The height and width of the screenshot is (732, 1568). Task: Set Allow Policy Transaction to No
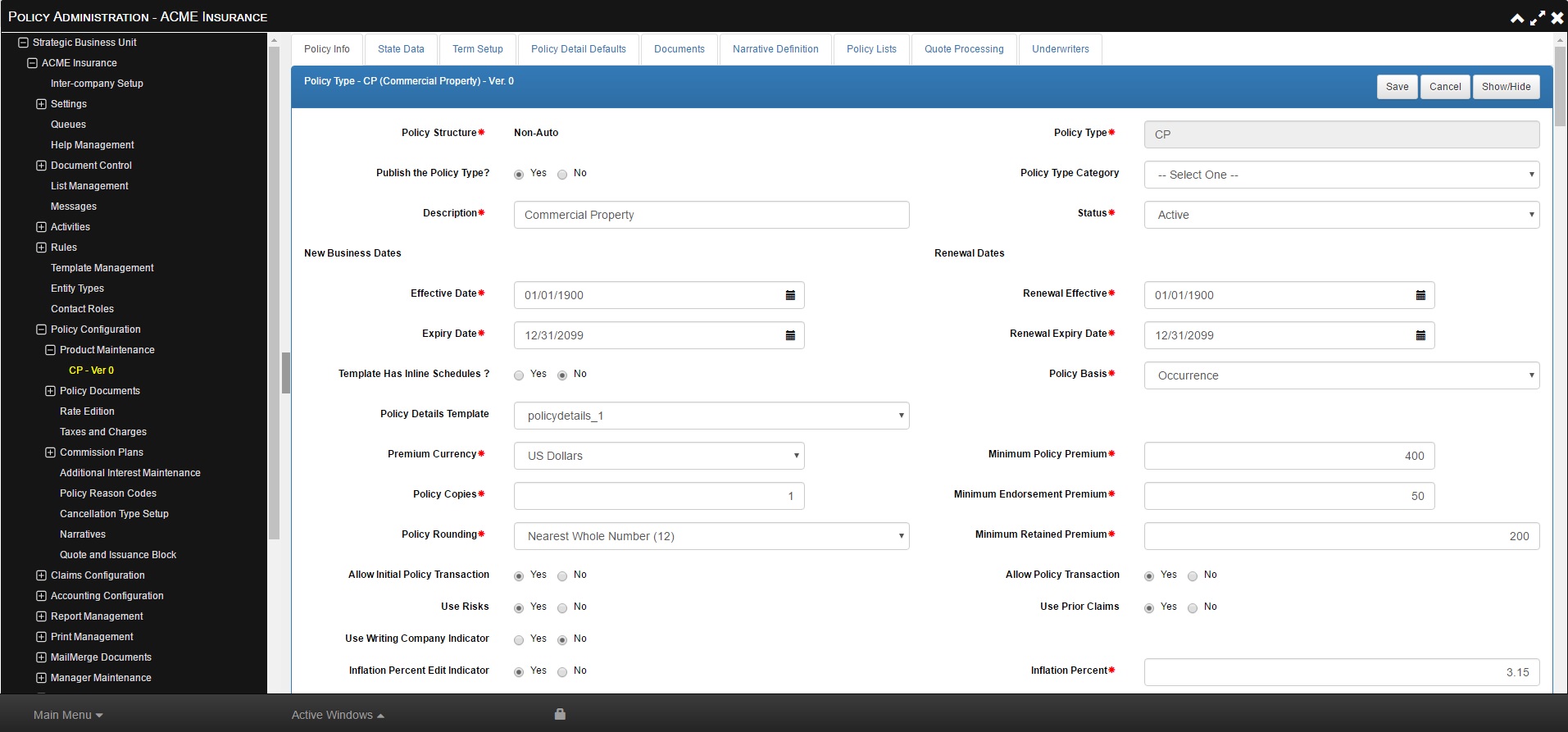pyautogui.click(x=1193, y=576)
